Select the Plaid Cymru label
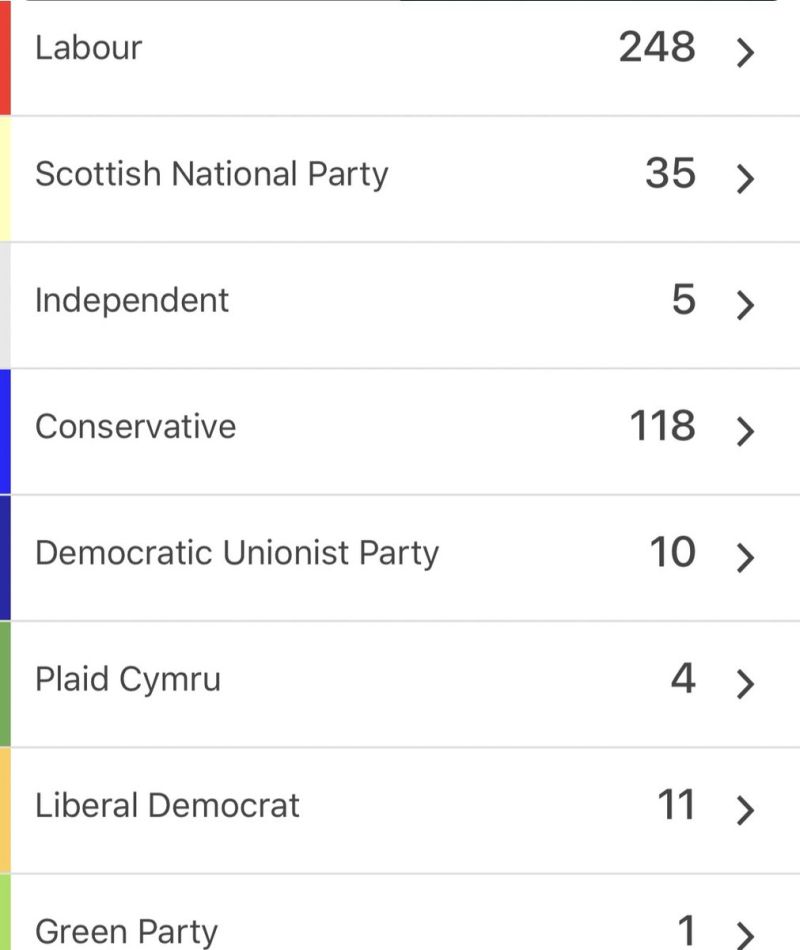This screenshot has width=800, height=950. (x=128, y=680)
